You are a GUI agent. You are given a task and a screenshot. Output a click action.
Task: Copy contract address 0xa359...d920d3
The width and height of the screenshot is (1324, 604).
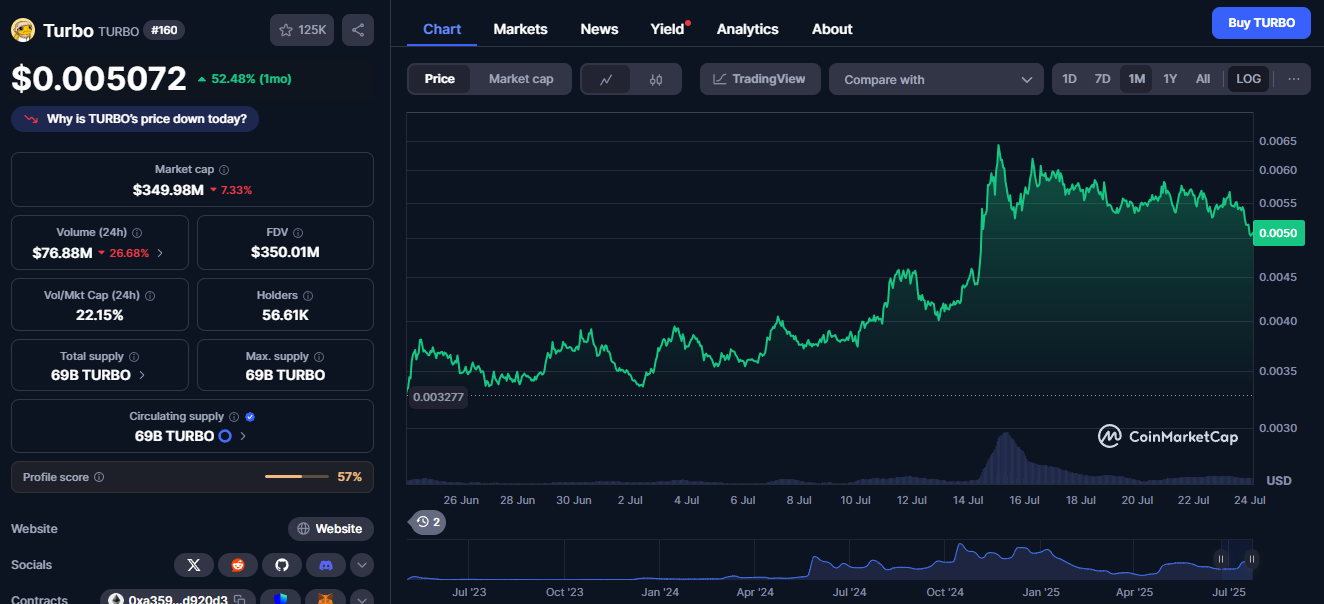pyautogui.click(x=240, y=600)
